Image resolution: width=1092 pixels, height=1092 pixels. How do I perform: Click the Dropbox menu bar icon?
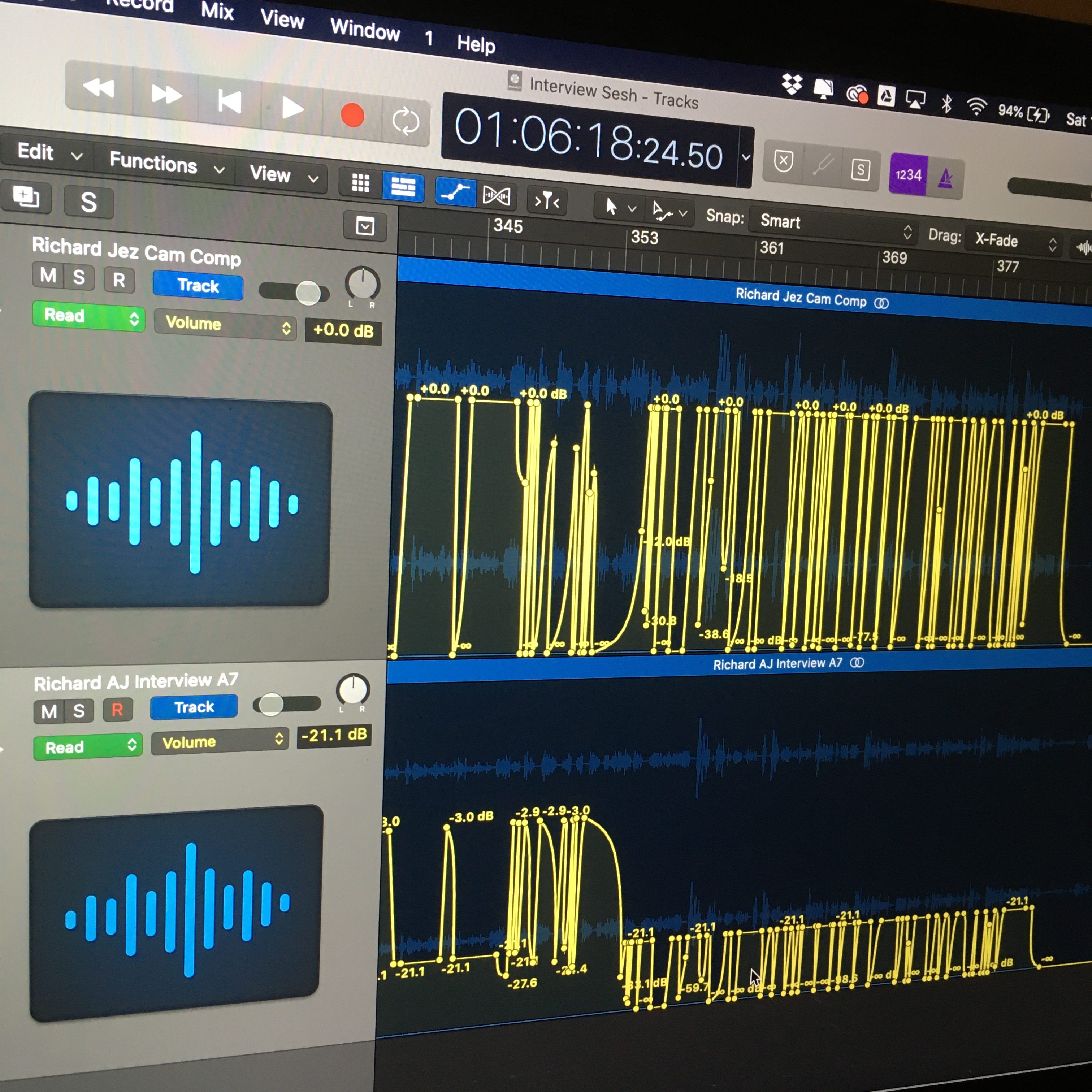[x=791, y=84]
